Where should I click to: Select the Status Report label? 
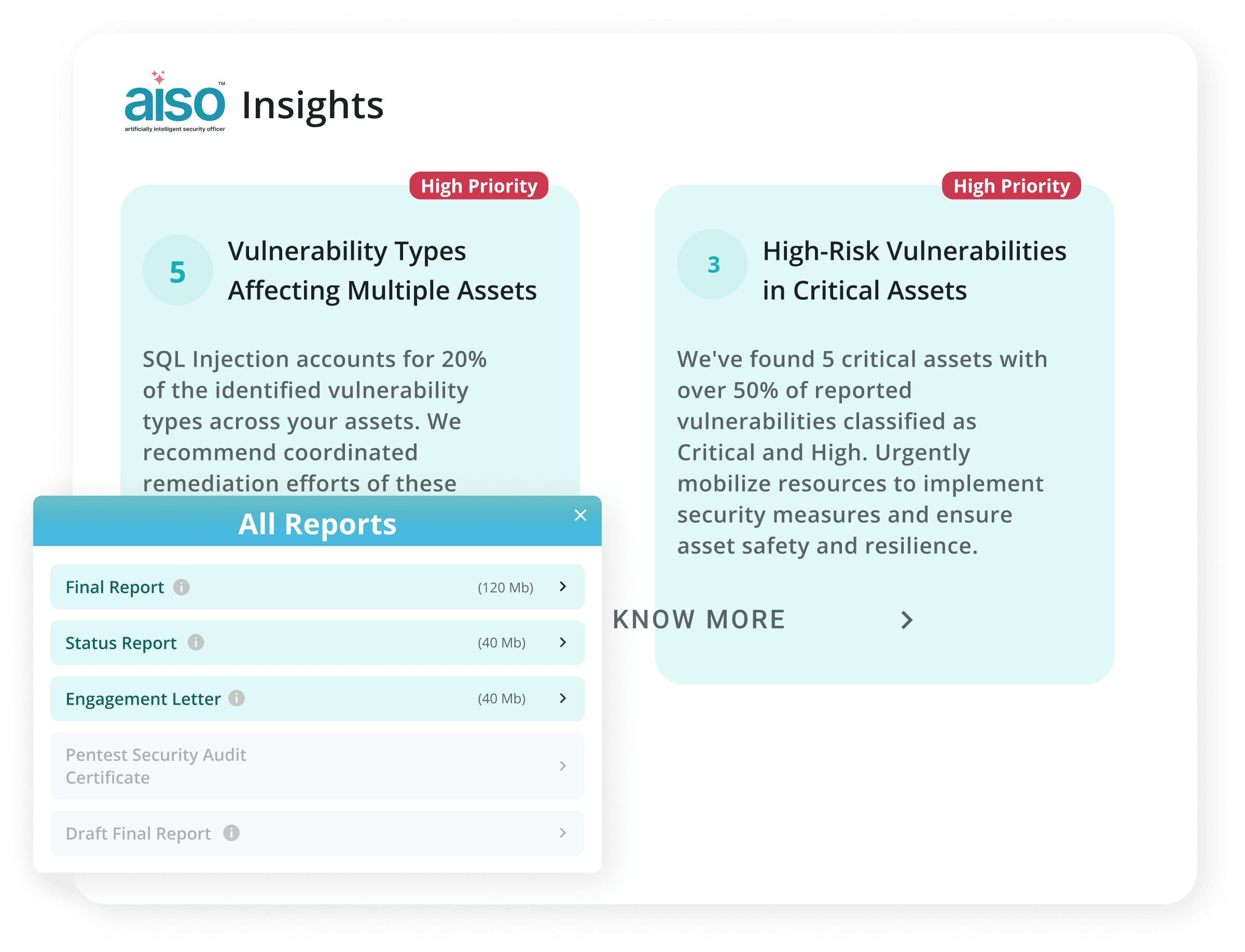(x=121, y=642)
